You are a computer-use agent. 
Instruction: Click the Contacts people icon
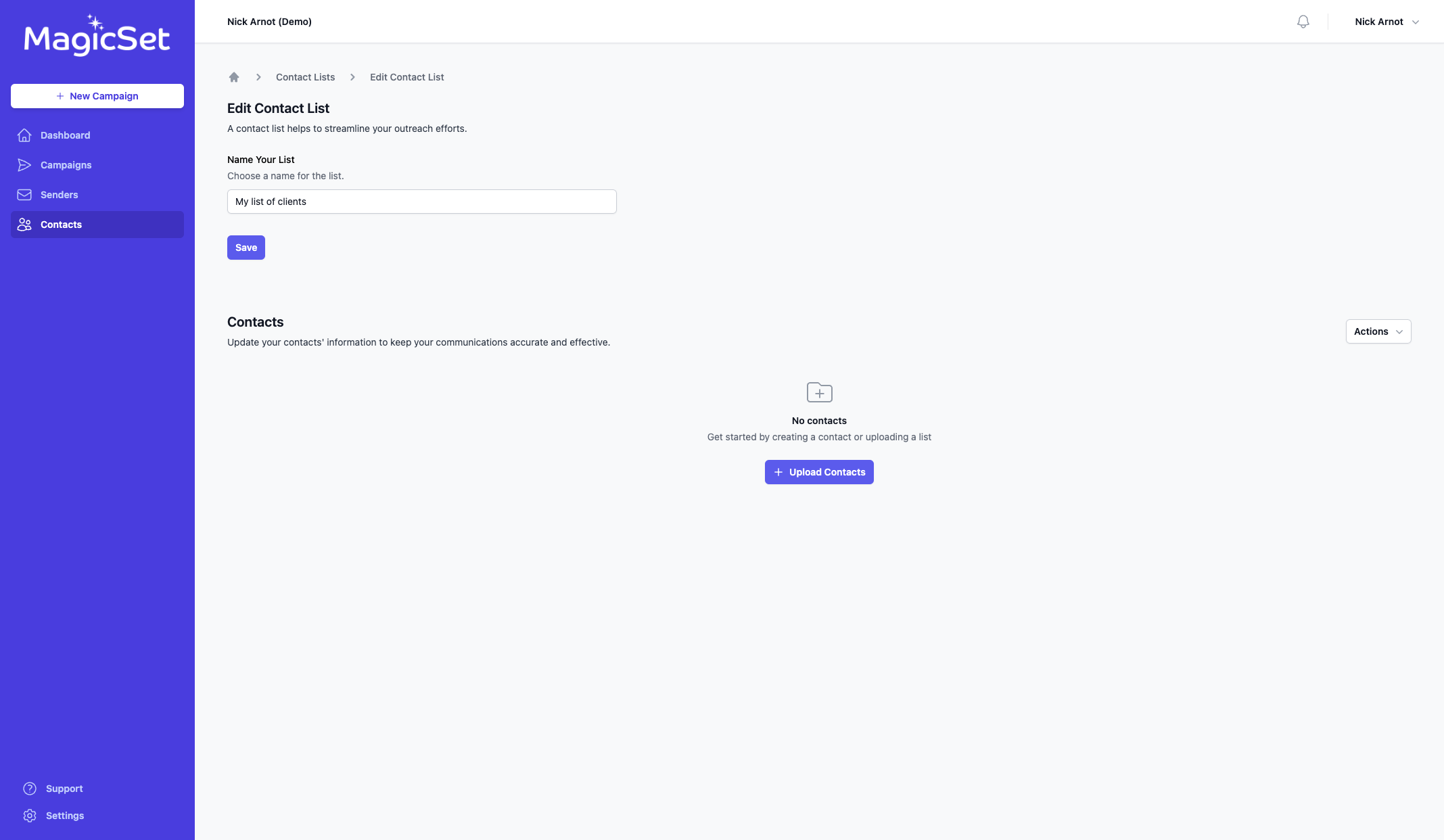24,225
